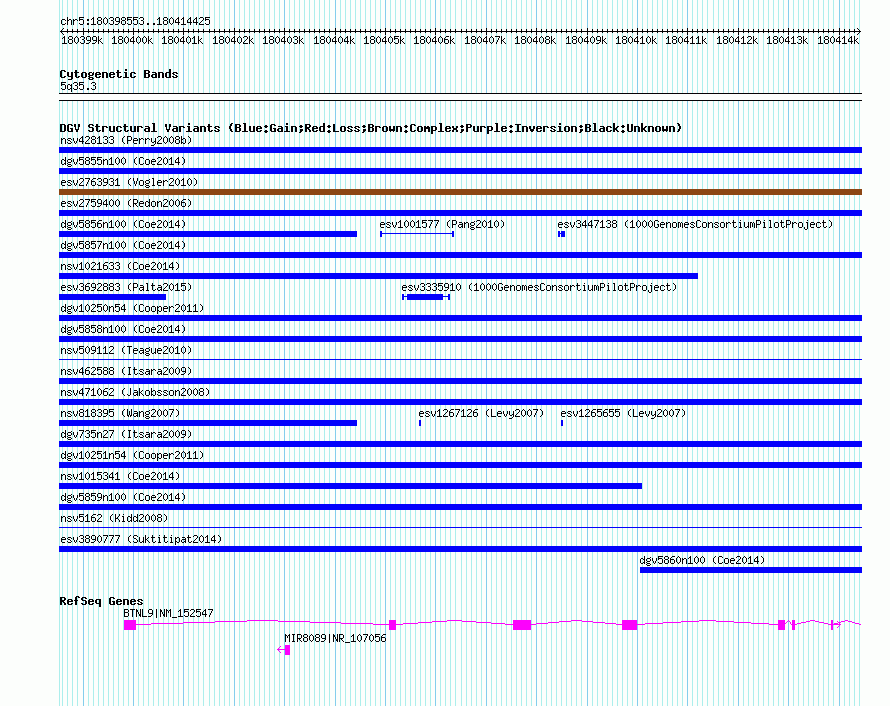
Task: Click the dgv5858n100 (Coe2014) label
Action: (x=123, y=329)
